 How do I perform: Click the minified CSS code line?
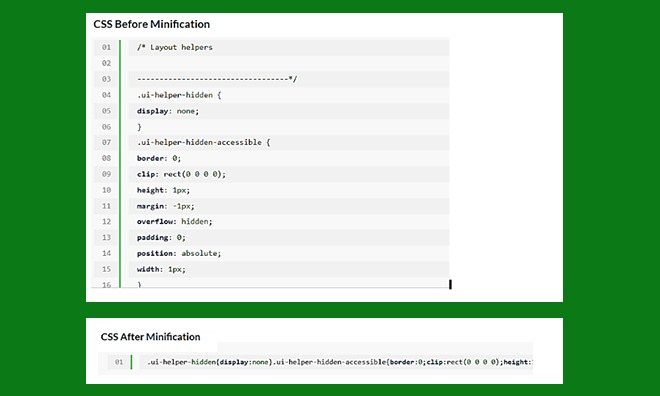point(340,362)
